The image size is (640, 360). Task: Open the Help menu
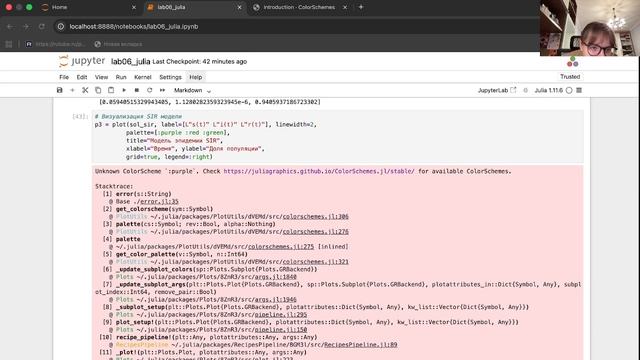(x=196, y=77)
